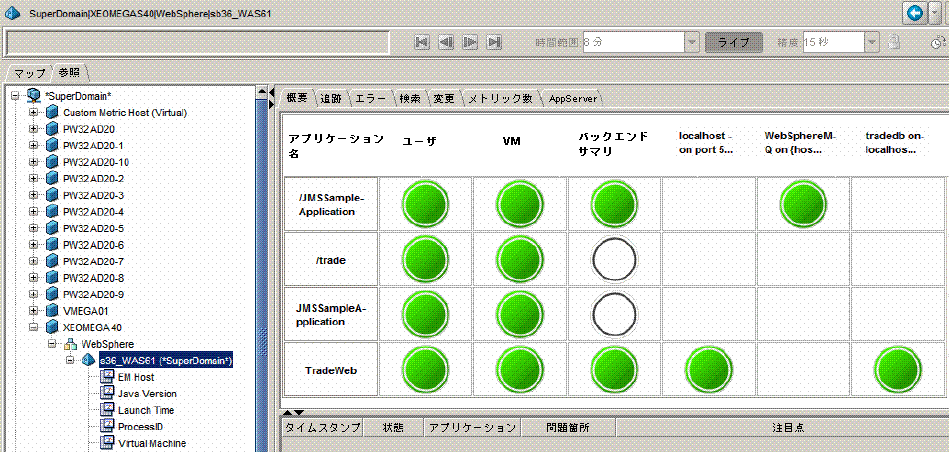Viewport: 949px width, 452px height.
Task: Sort by 問題箇所 column header
Action: pos(568,427)
